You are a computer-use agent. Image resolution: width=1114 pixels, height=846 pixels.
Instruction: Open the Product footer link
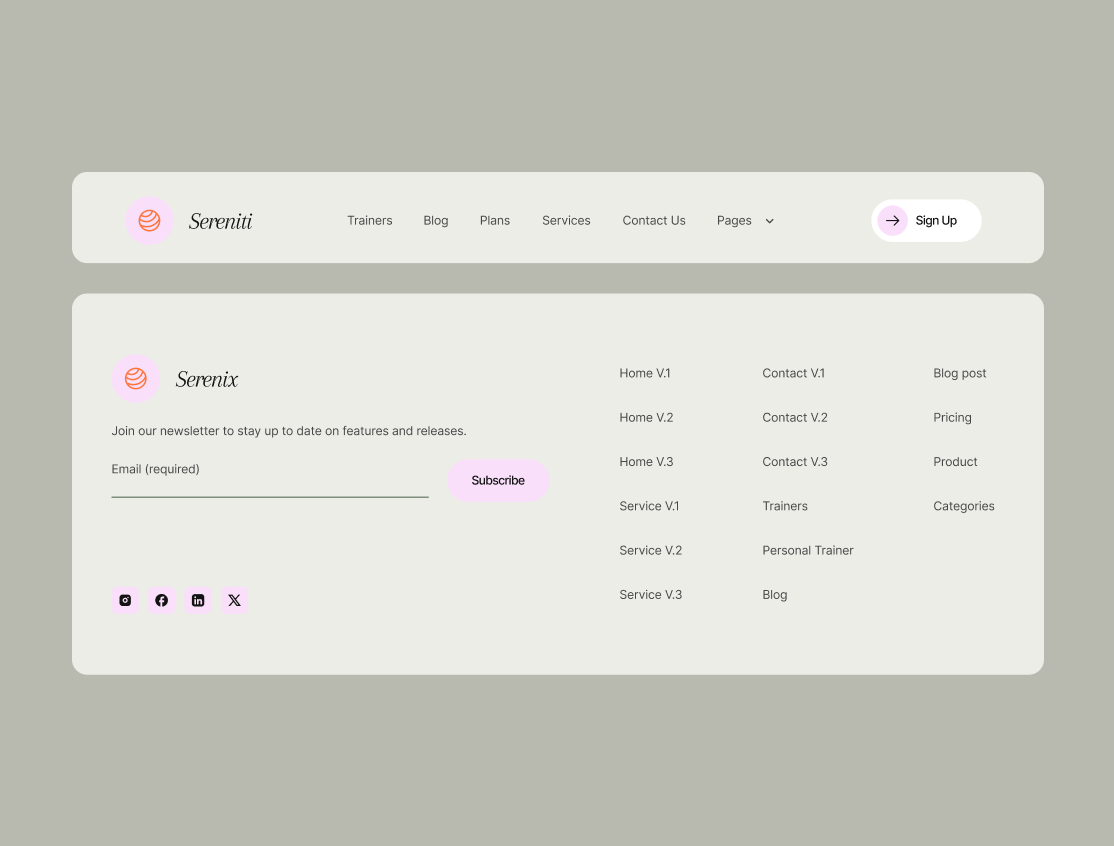click(955, 462)
